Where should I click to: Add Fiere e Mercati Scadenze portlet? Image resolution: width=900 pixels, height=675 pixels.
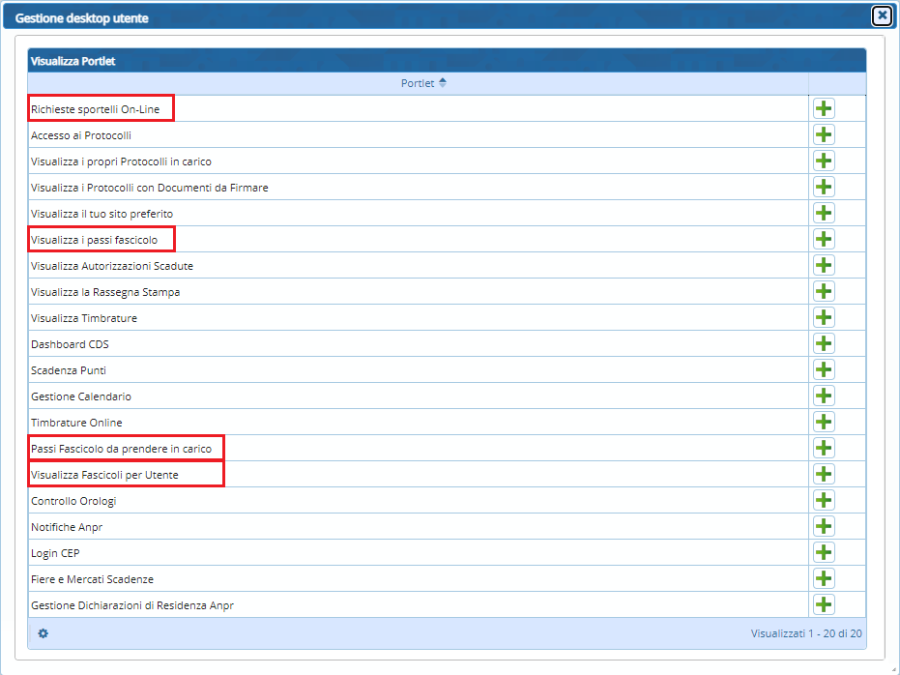pos(823,579)
